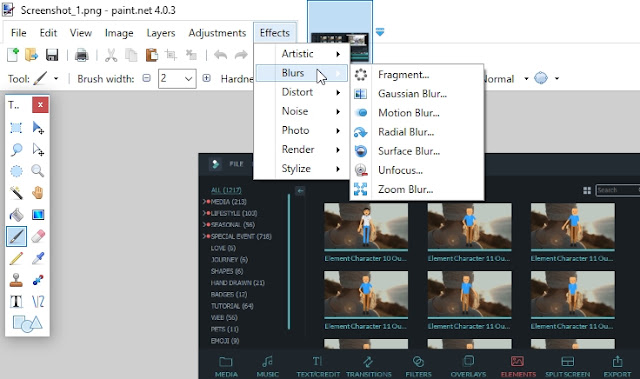Open the Tool chooser dropdown arrow
This screenshot has height=379, width=640.
coord(56,78)
